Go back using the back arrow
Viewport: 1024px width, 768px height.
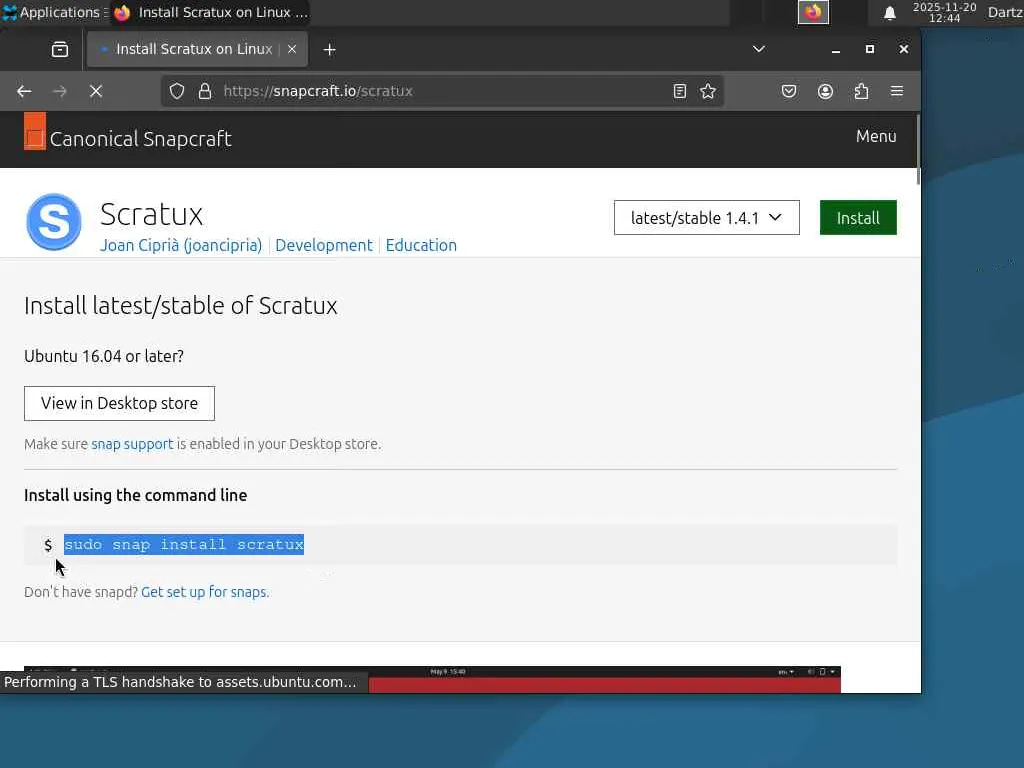click(24, 91)
